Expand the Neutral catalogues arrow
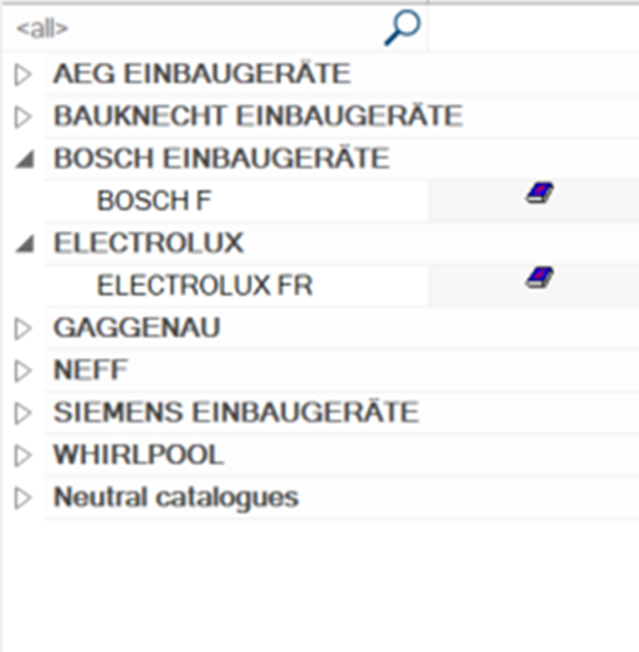 (23, 498)
